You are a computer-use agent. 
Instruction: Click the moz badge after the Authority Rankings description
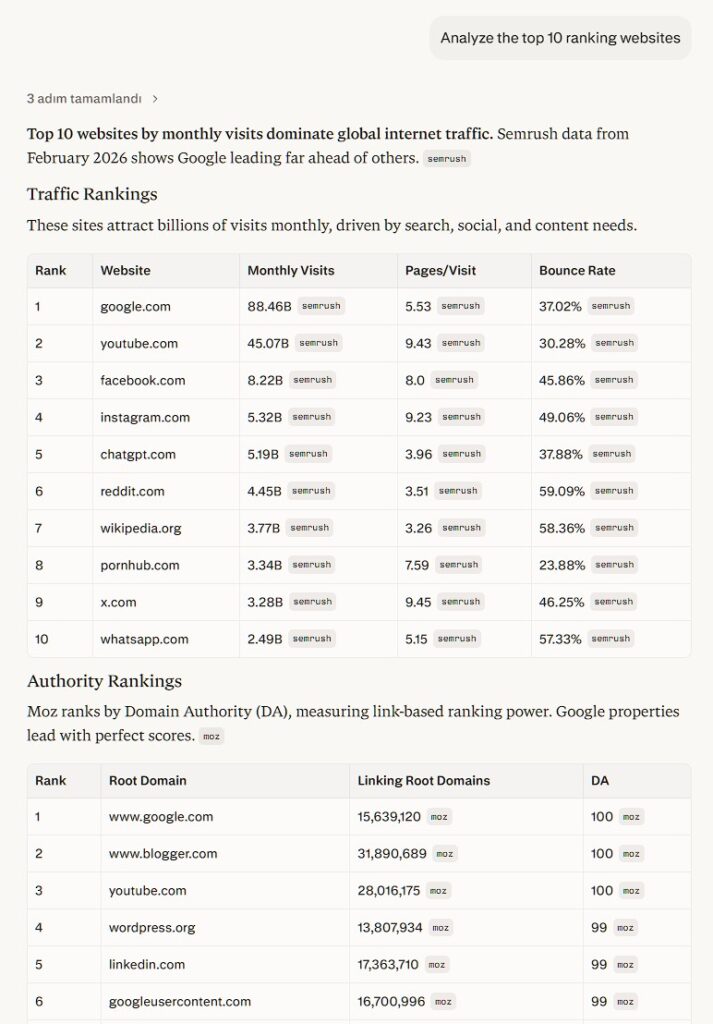pyautogui.click(x=211, y=736)
